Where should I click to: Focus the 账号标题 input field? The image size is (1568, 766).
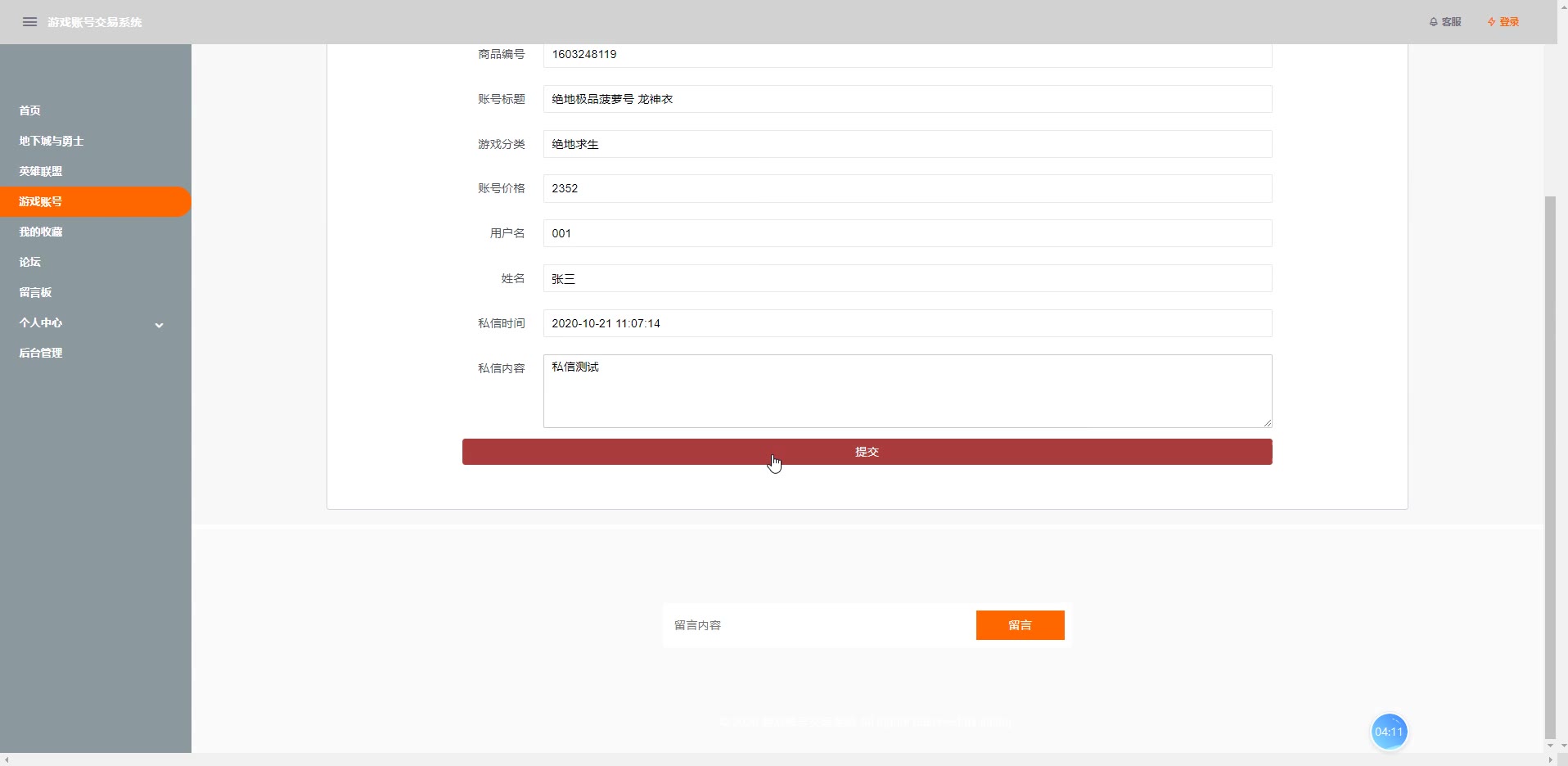tap(908, 99)
